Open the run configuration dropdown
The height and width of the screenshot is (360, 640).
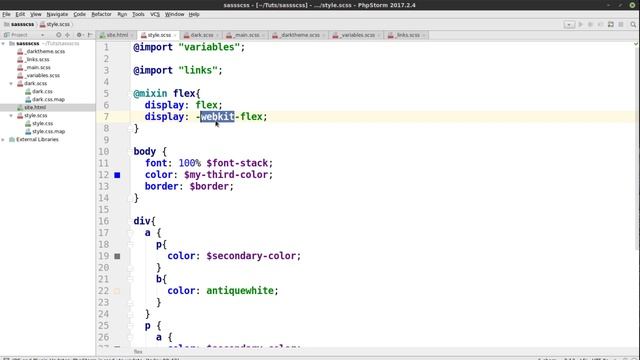pos(569,24)
